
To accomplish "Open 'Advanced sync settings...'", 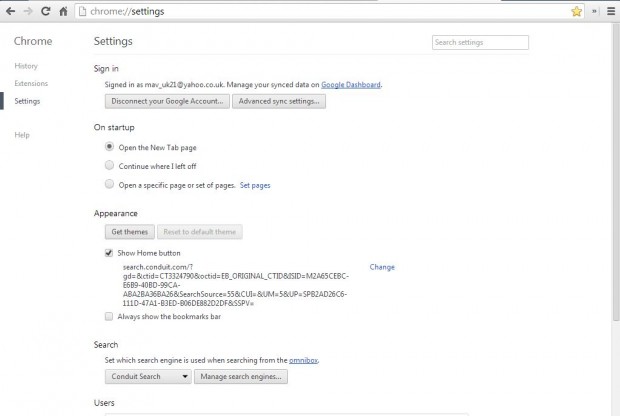I will coord(279,101).
